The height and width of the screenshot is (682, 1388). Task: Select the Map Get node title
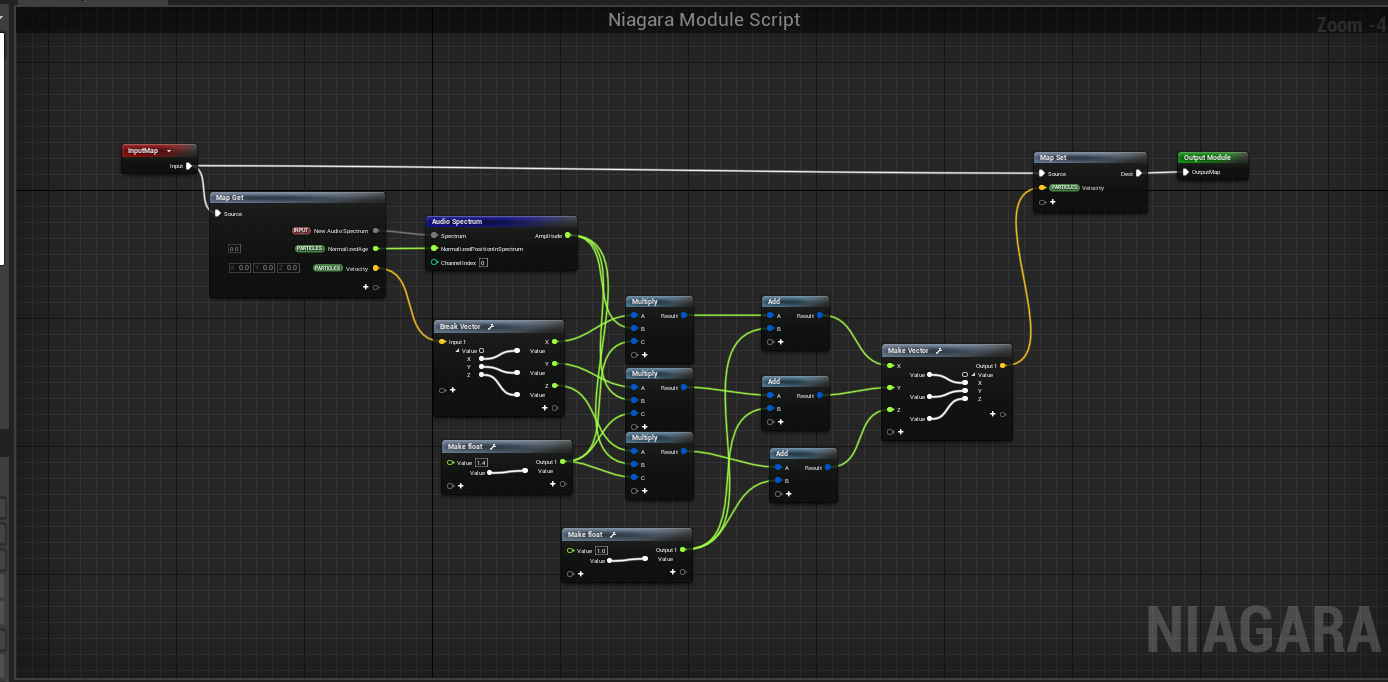coord(230,198)
